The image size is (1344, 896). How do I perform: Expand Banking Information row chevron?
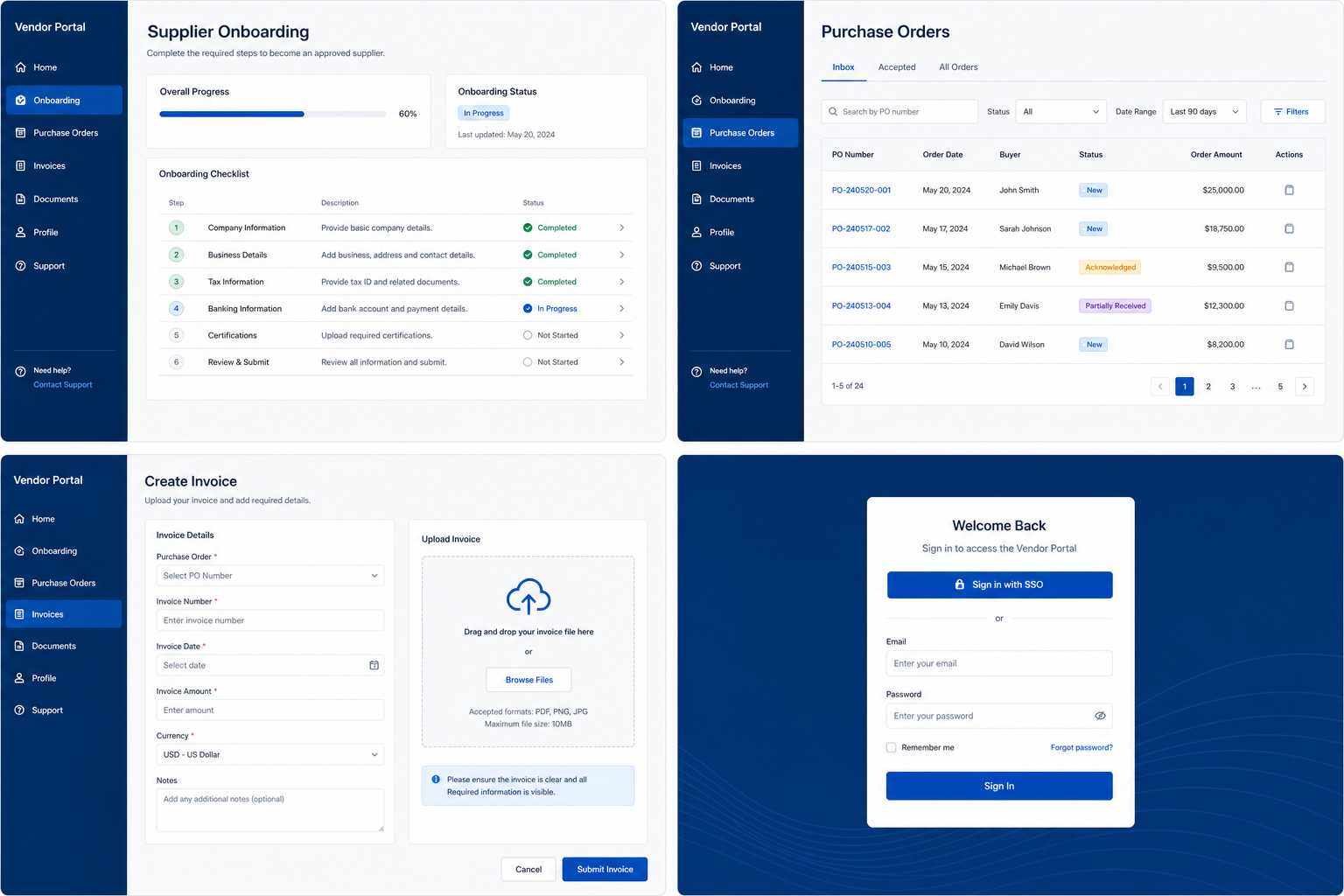click(x=621, y=308)
